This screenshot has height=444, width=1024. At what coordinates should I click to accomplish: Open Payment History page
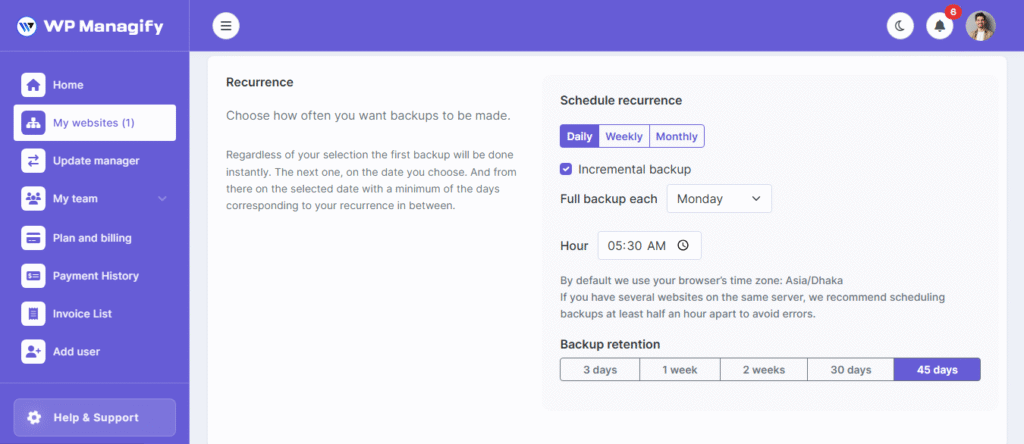(x=95, y=276)
